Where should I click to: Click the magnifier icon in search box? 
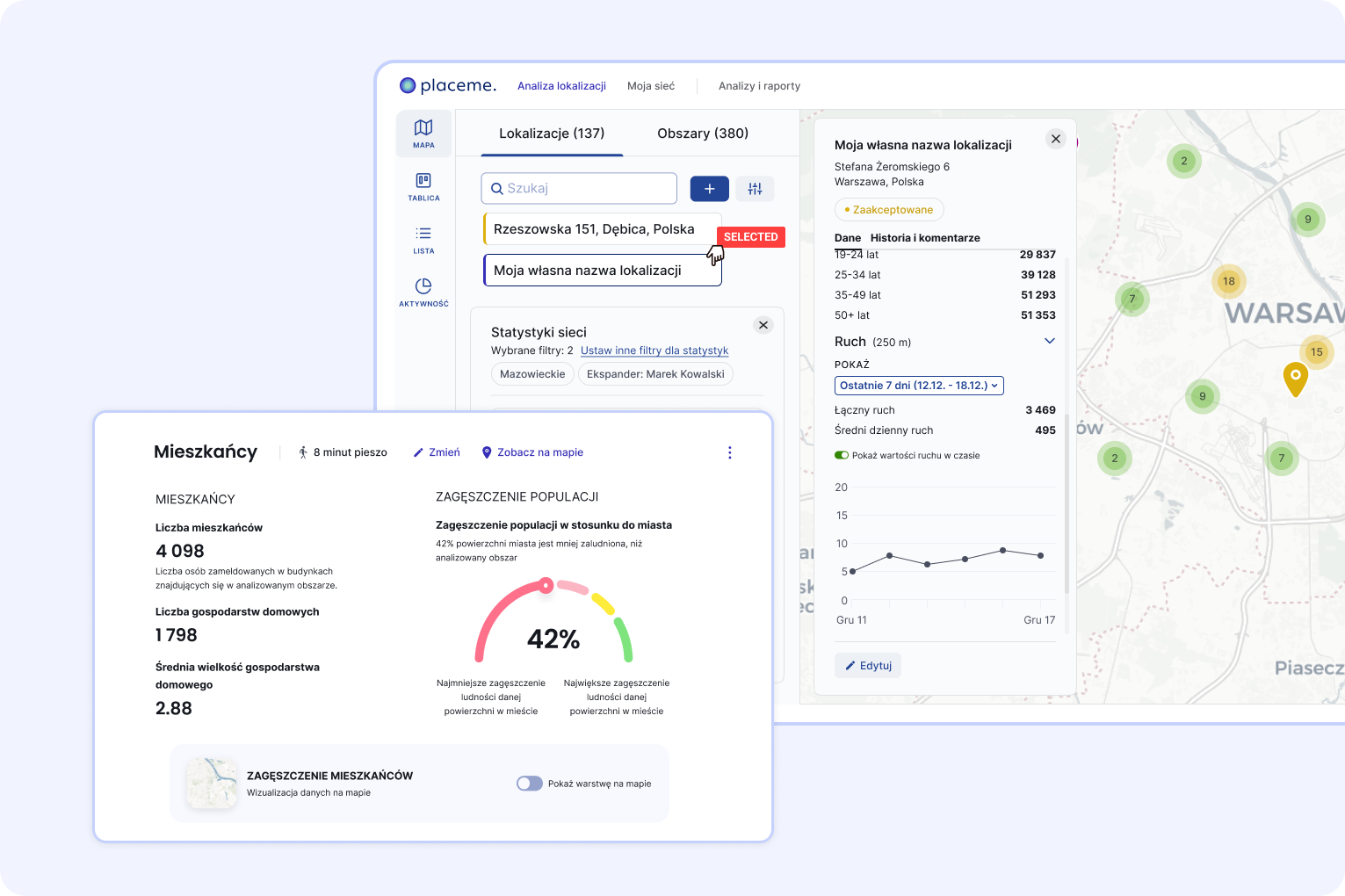[x=497, y=188]
